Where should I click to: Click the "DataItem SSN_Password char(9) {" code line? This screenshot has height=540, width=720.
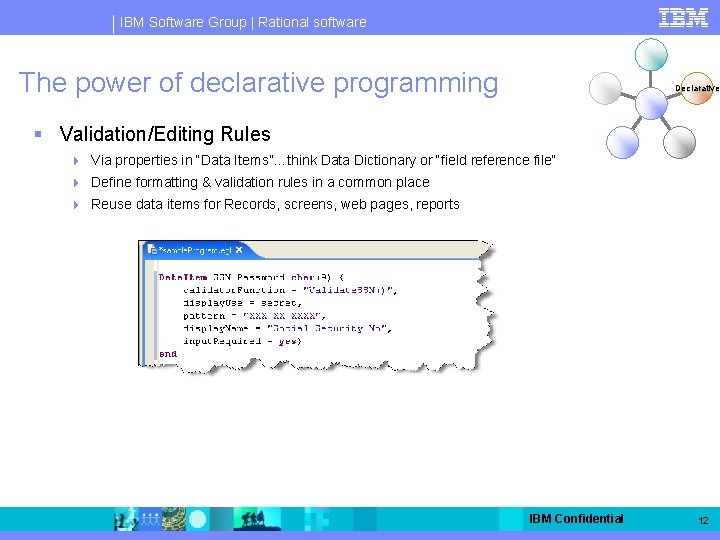point(251,277)
